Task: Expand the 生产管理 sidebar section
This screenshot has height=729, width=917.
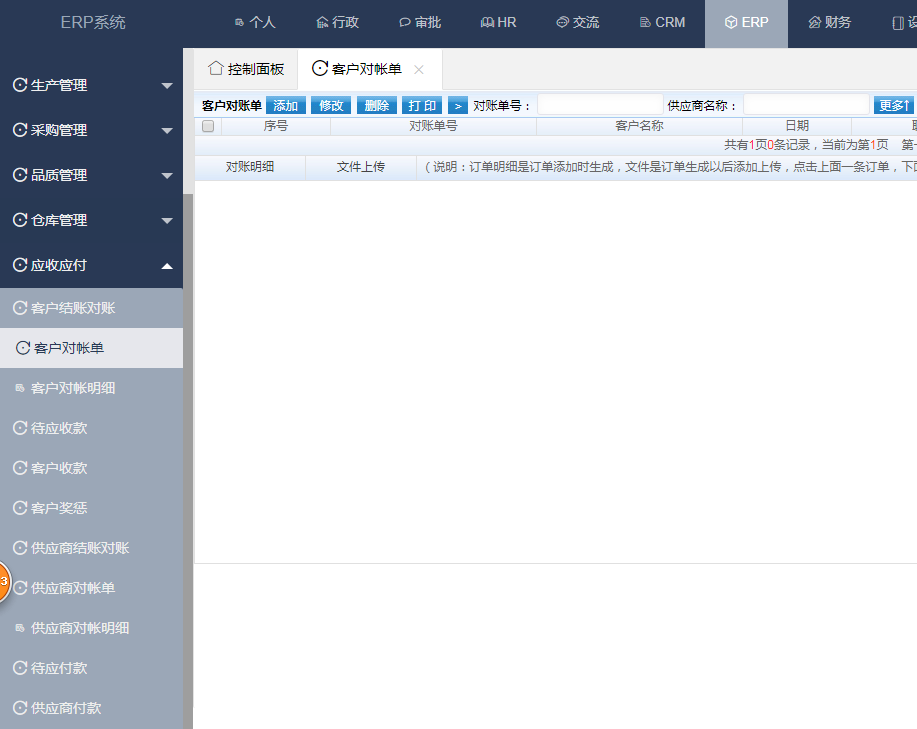Action: 91,86
